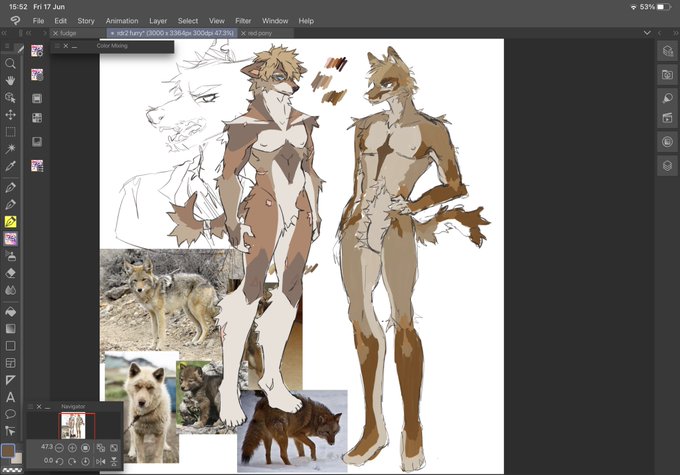
Task: Select the Correct line tool
Action: pyautogui.click(x=10, y=430)
